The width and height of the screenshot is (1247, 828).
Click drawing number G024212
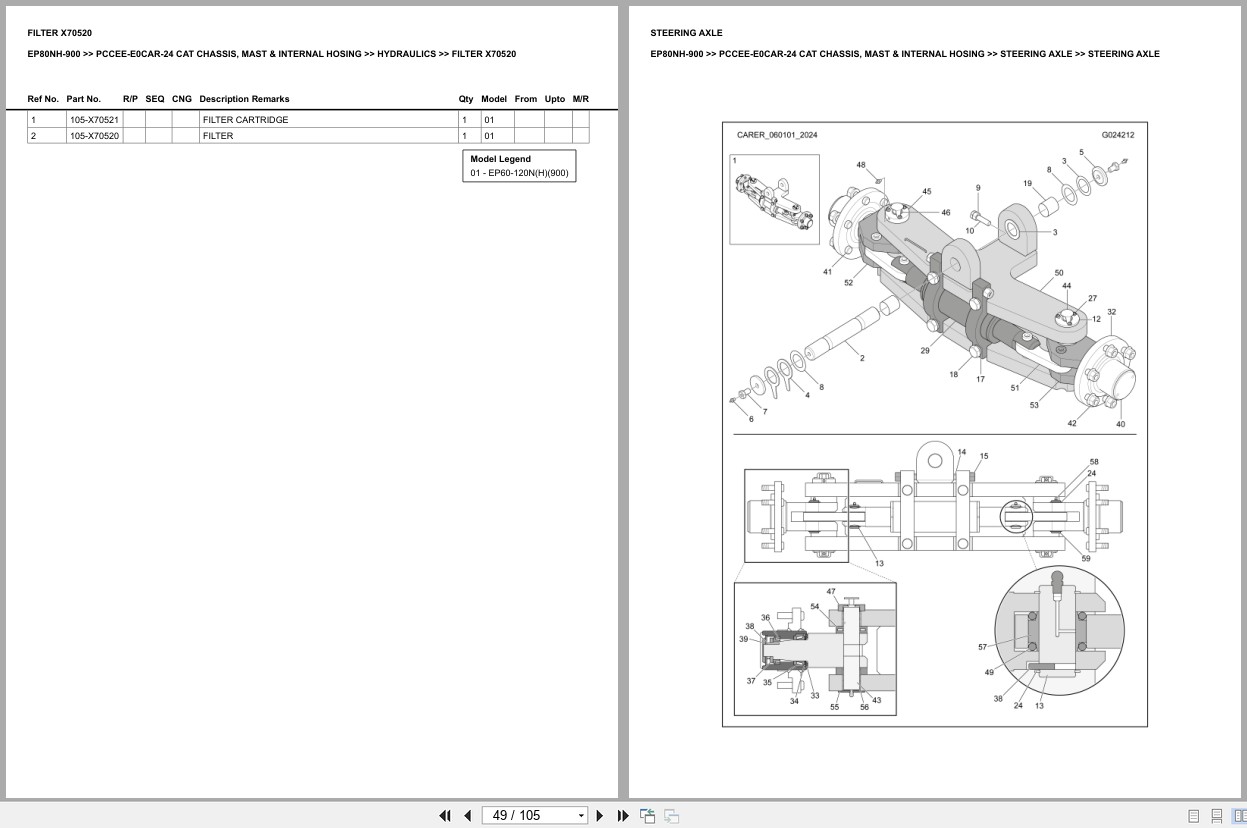(x=1118, y=135)
